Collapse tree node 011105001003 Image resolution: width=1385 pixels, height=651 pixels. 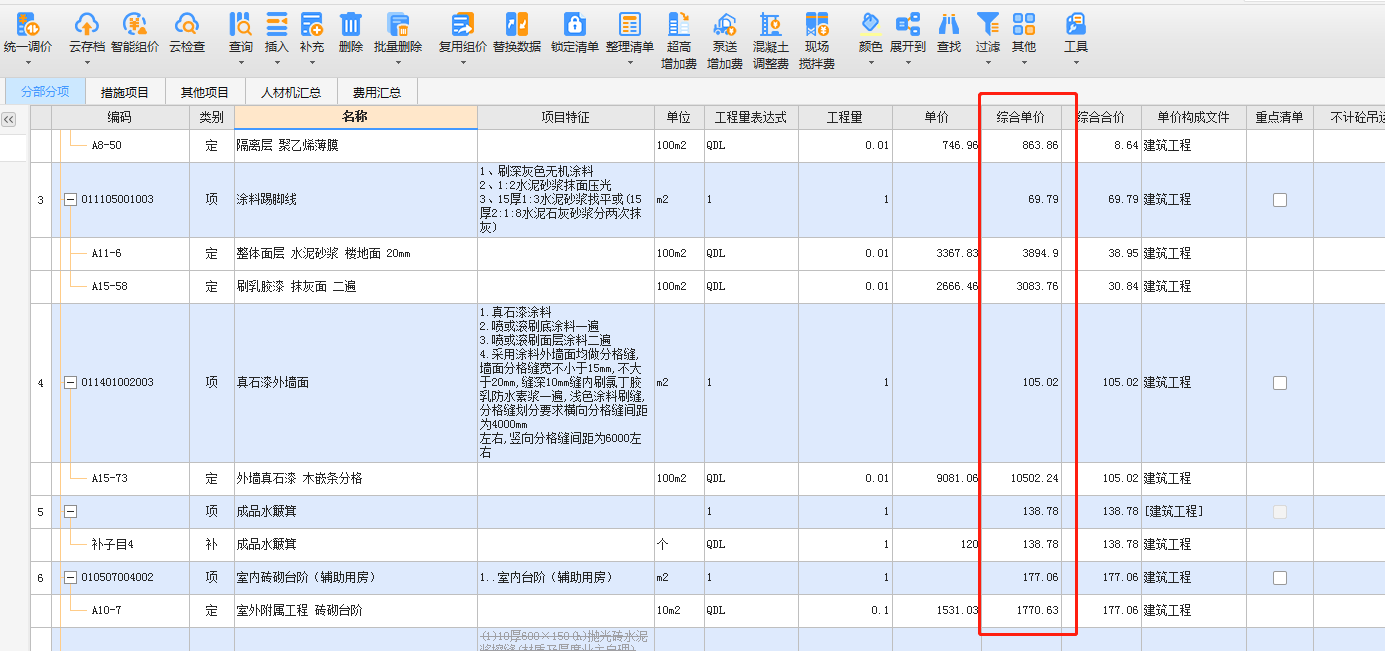click(70, 200)
